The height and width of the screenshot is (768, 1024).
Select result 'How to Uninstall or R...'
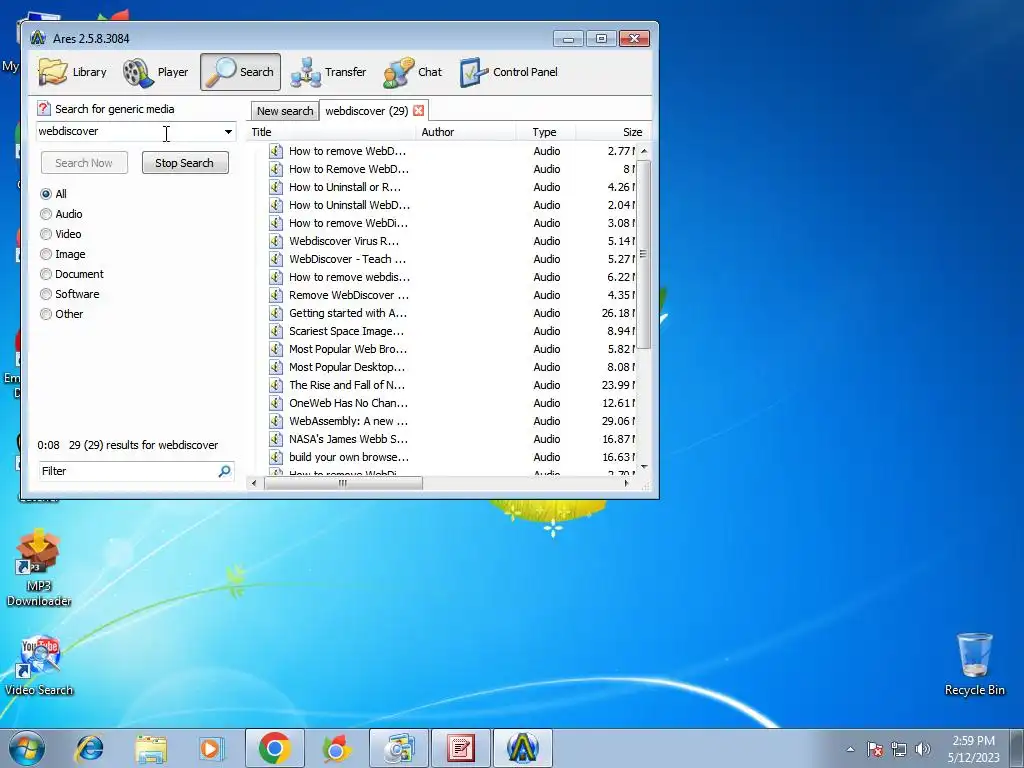pos(345,187)
